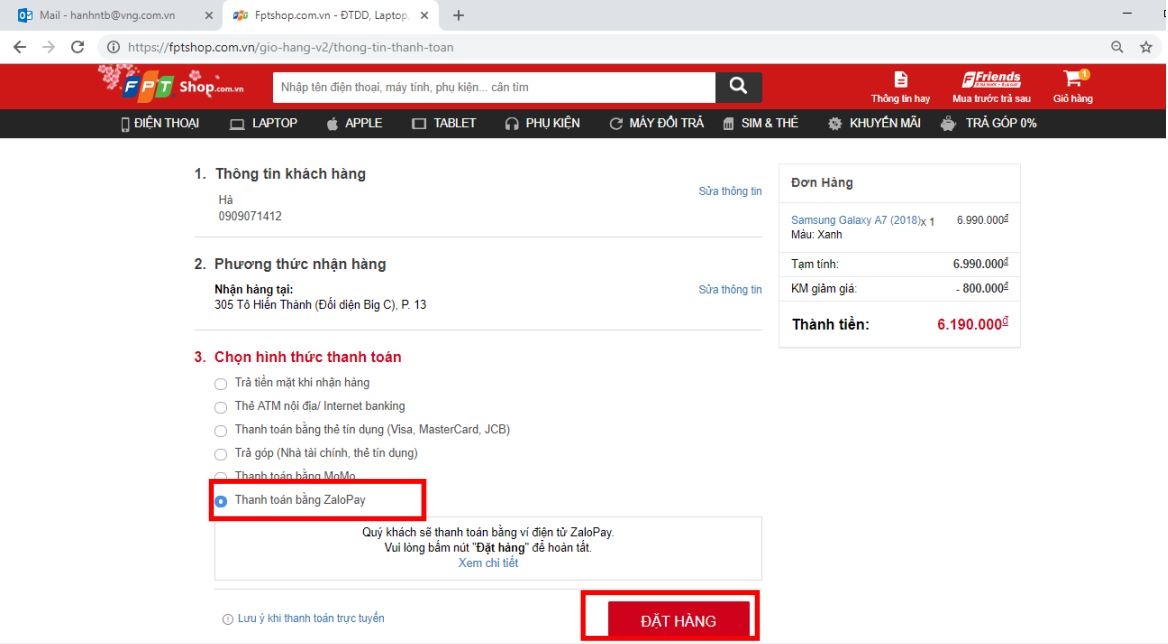Open the Samsung Galaxy A7 (2018) product link
The width and height of the screenshot is (1168, 644).
tap(856, 220)
